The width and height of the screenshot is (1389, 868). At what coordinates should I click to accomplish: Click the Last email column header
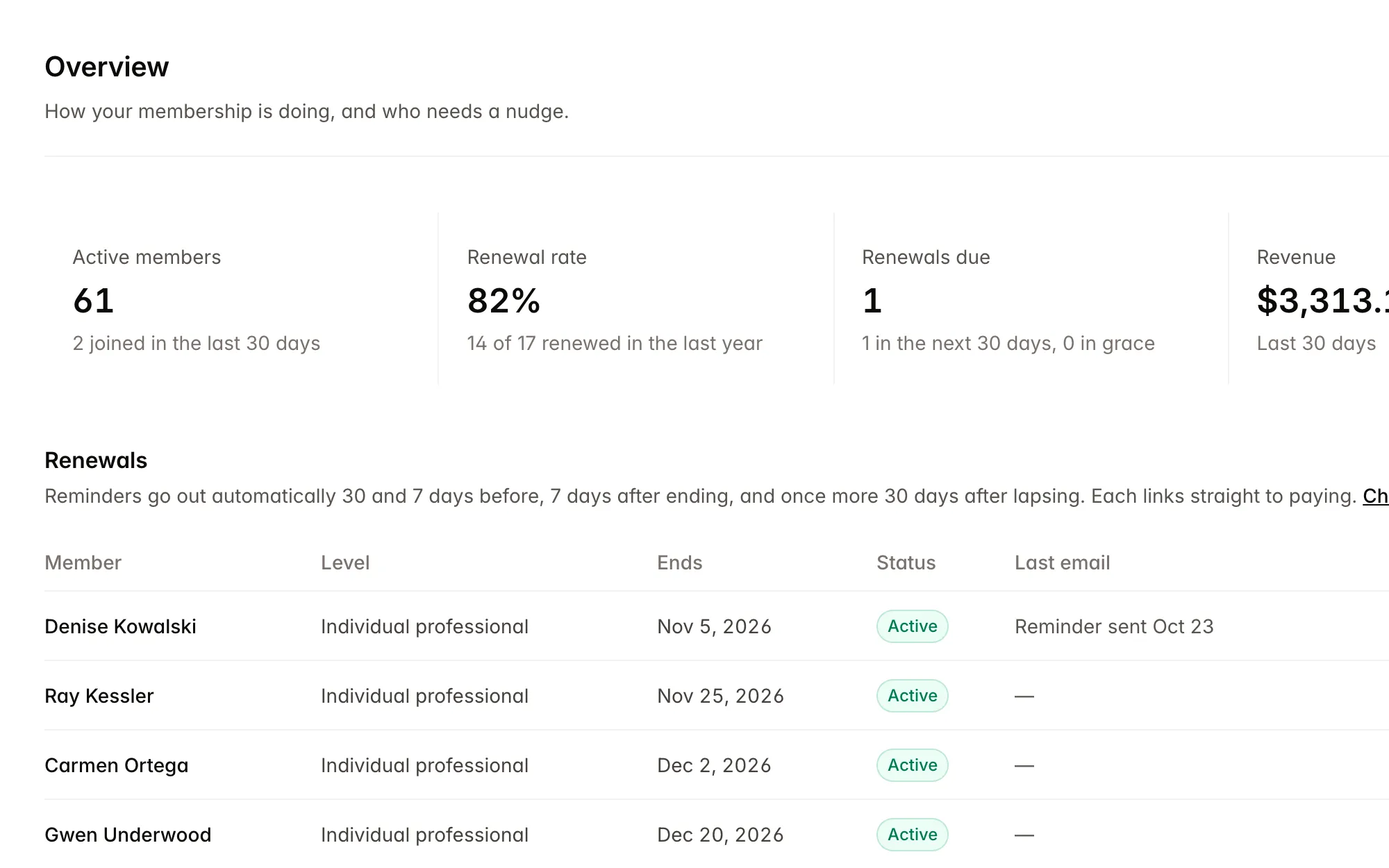click(x=1062, y=562)
